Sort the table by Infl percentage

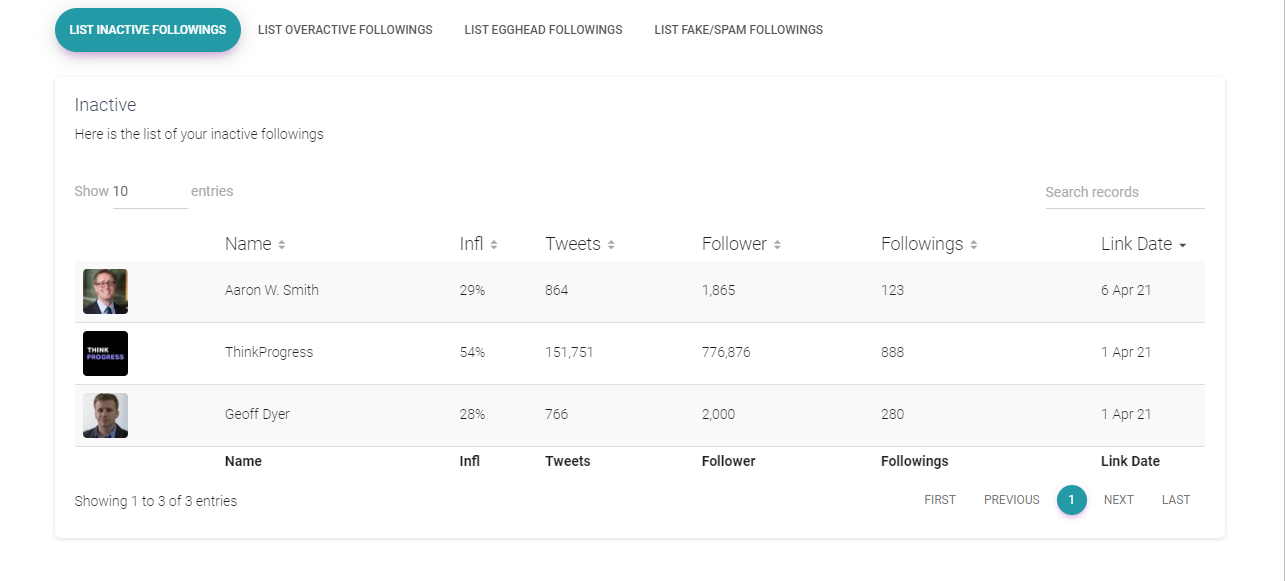(x=493, y=243)
